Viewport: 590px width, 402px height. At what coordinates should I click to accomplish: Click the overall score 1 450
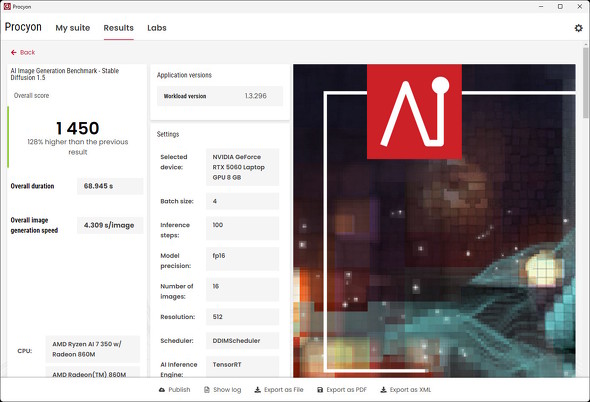point(78,128)
